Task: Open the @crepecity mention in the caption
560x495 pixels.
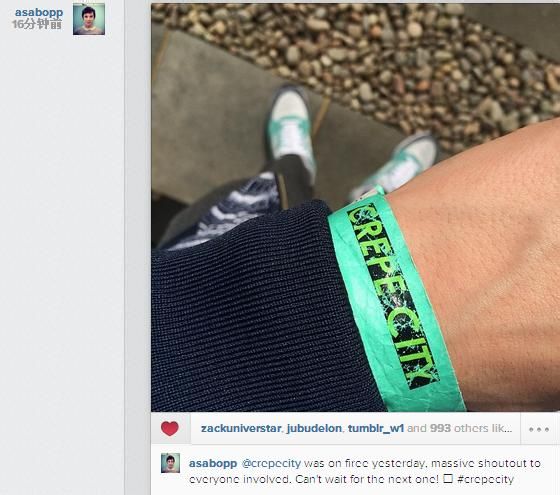Action: pos(271,464)
